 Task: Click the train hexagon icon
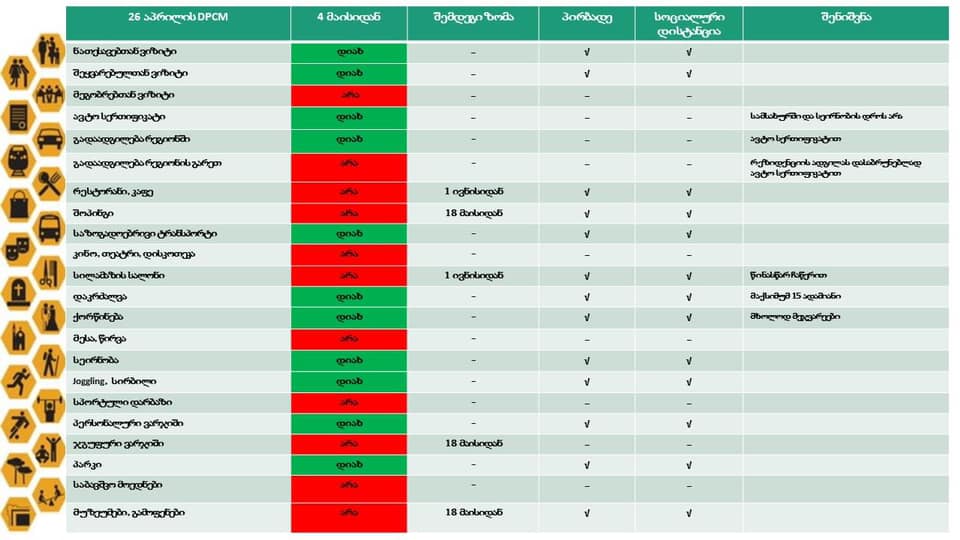point(19,161)
